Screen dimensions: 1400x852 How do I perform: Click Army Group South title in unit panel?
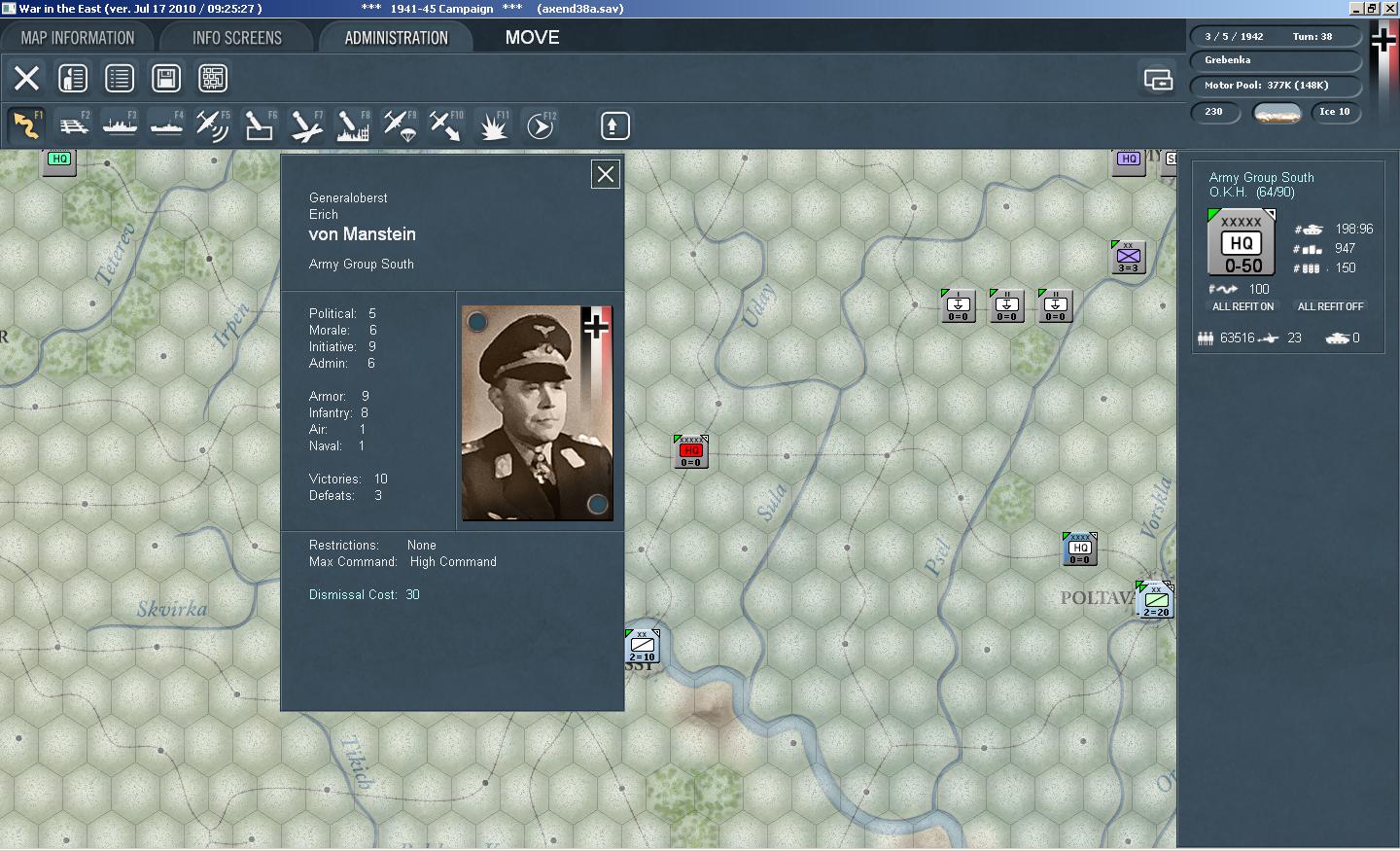pos(1261,177)
